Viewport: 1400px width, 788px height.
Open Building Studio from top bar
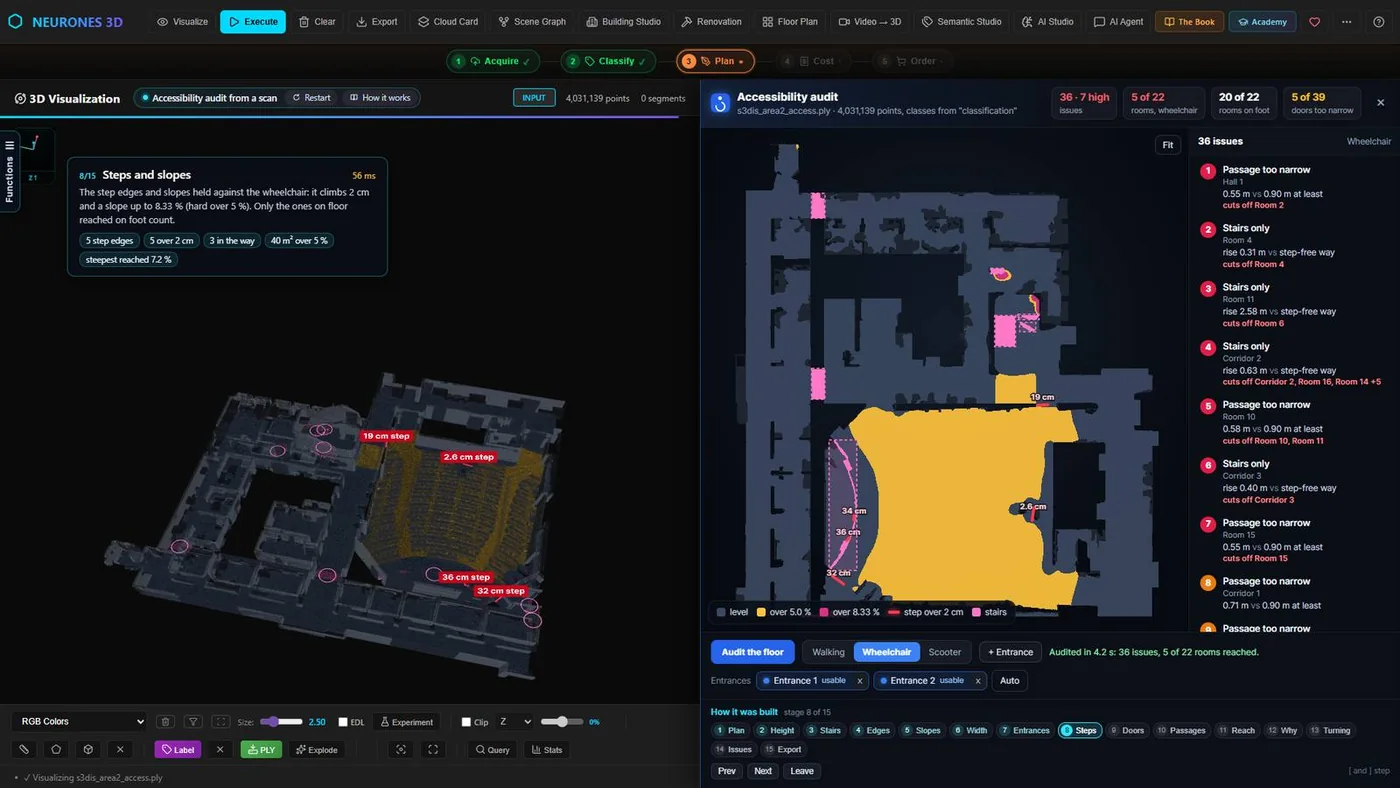coord(624,21)
